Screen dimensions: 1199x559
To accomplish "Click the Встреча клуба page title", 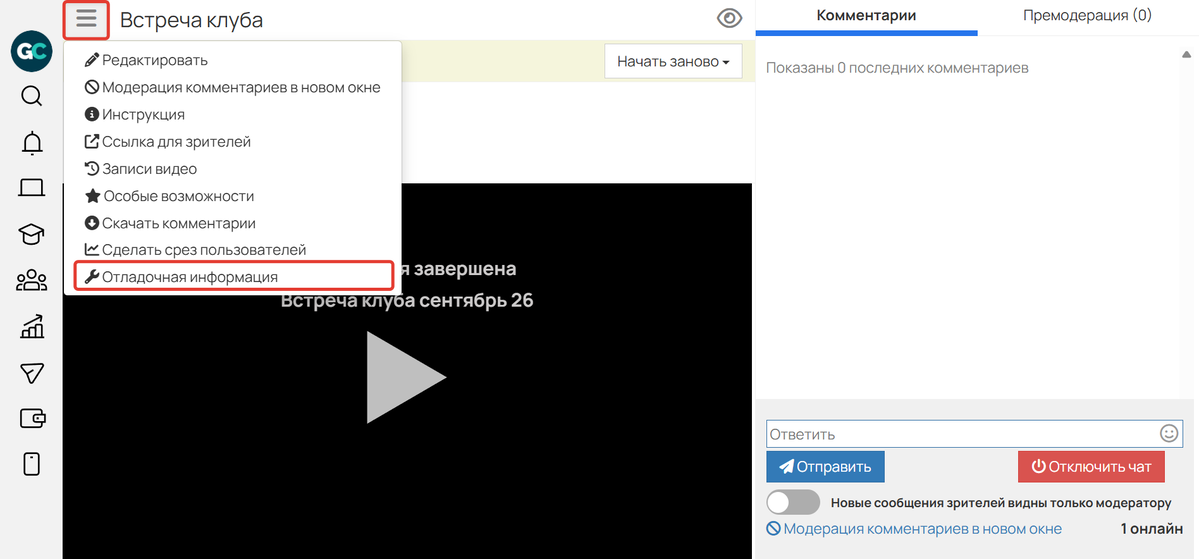I will (x=191, y=20).
